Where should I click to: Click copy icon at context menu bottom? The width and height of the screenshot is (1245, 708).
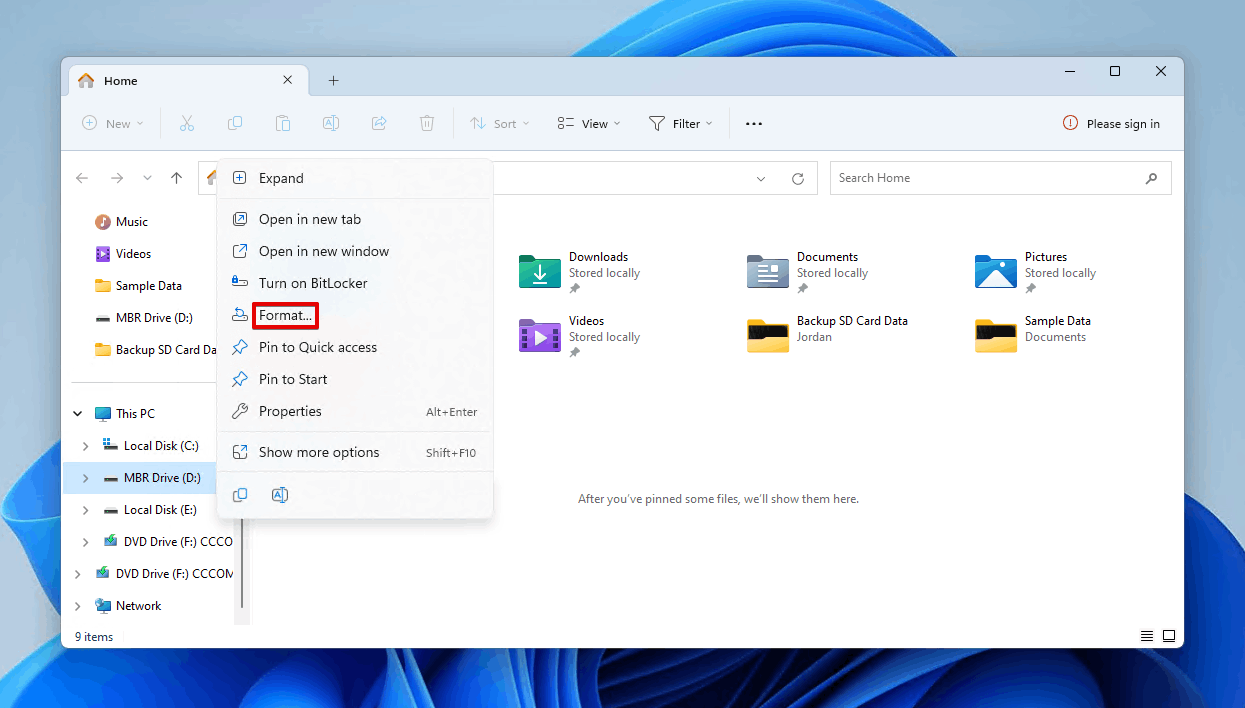point(240,495)
